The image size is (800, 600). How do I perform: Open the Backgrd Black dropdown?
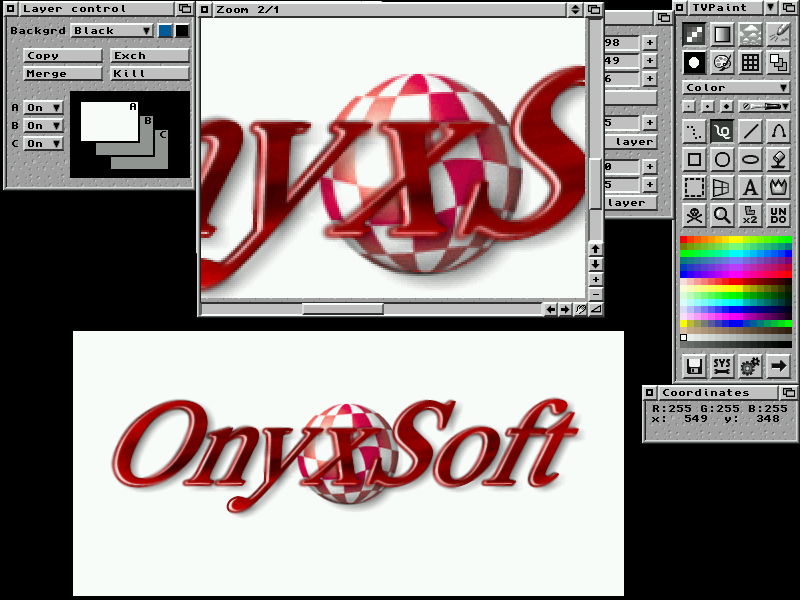pos(112,31)
